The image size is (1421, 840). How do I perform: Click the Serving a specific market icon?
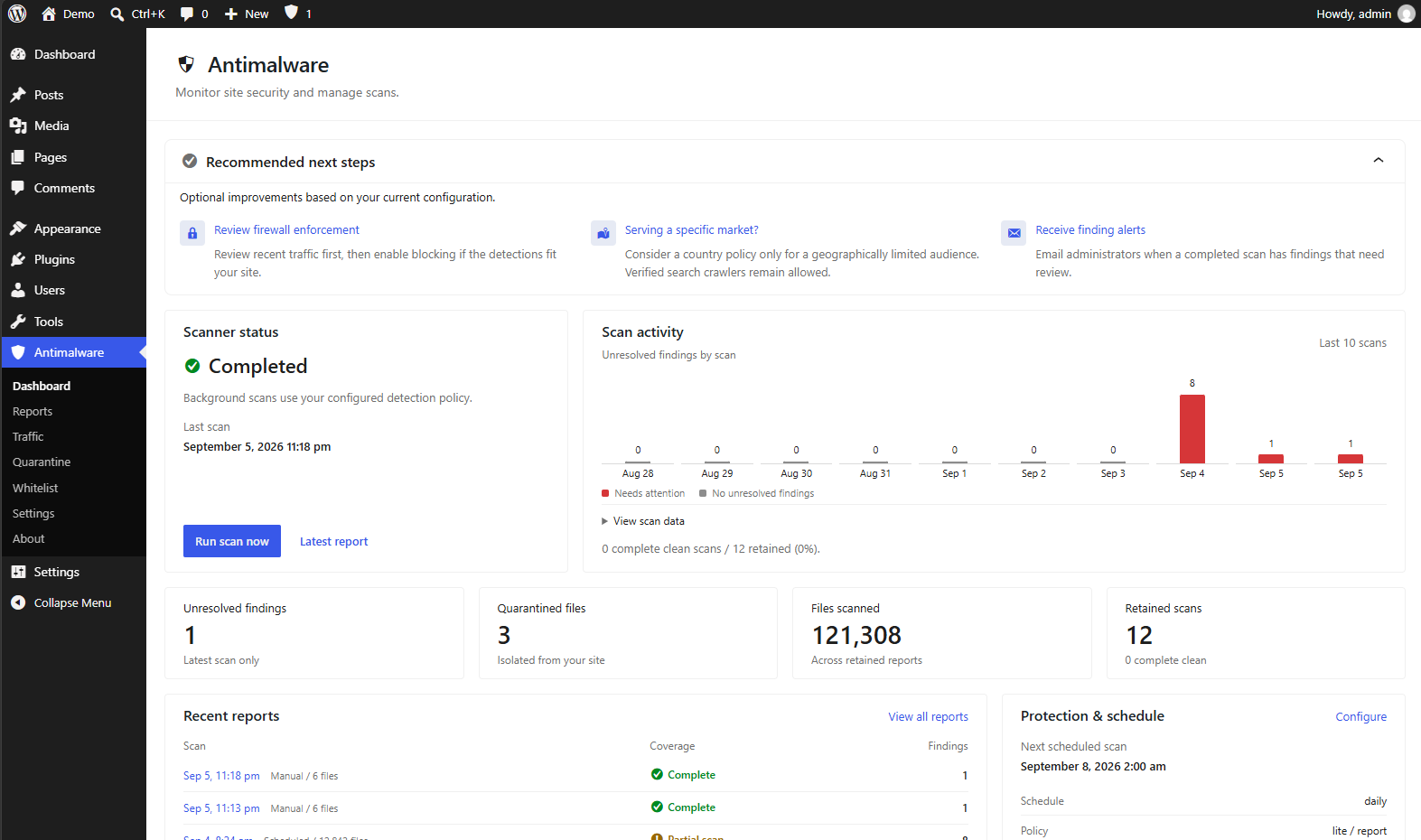[603, 233]
